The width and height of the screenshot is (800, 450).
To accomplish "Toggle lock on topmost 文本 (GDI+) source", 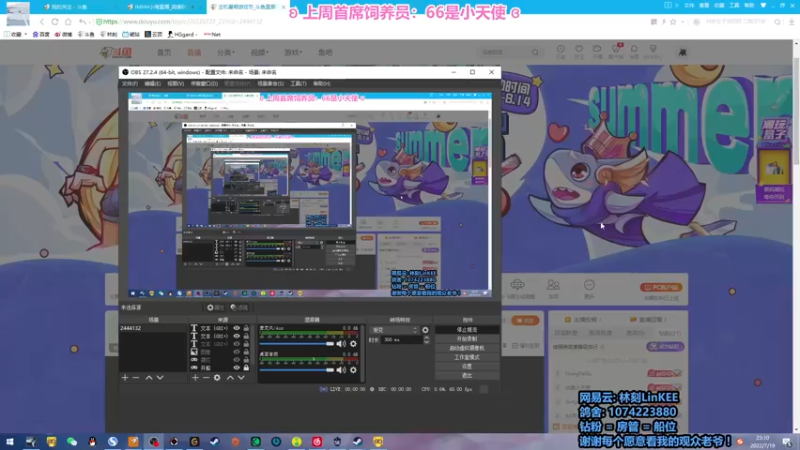I will point(246,328).
